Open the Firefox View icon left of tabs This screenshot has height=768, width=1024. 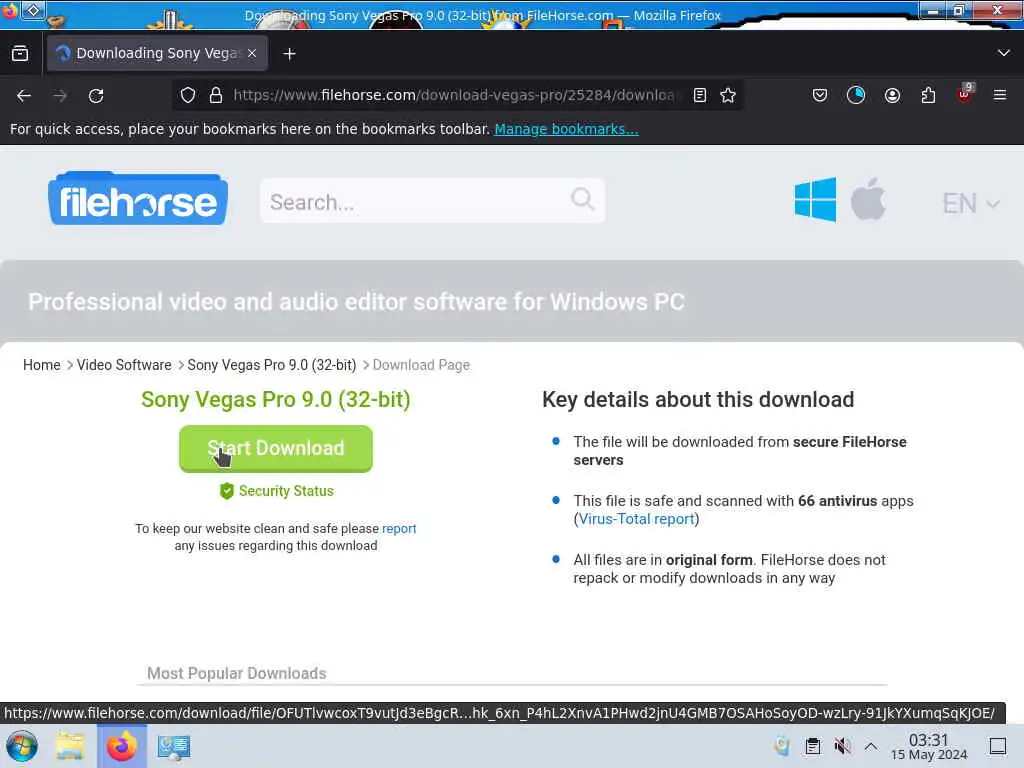pyautogui.click(x=20, y=53)
